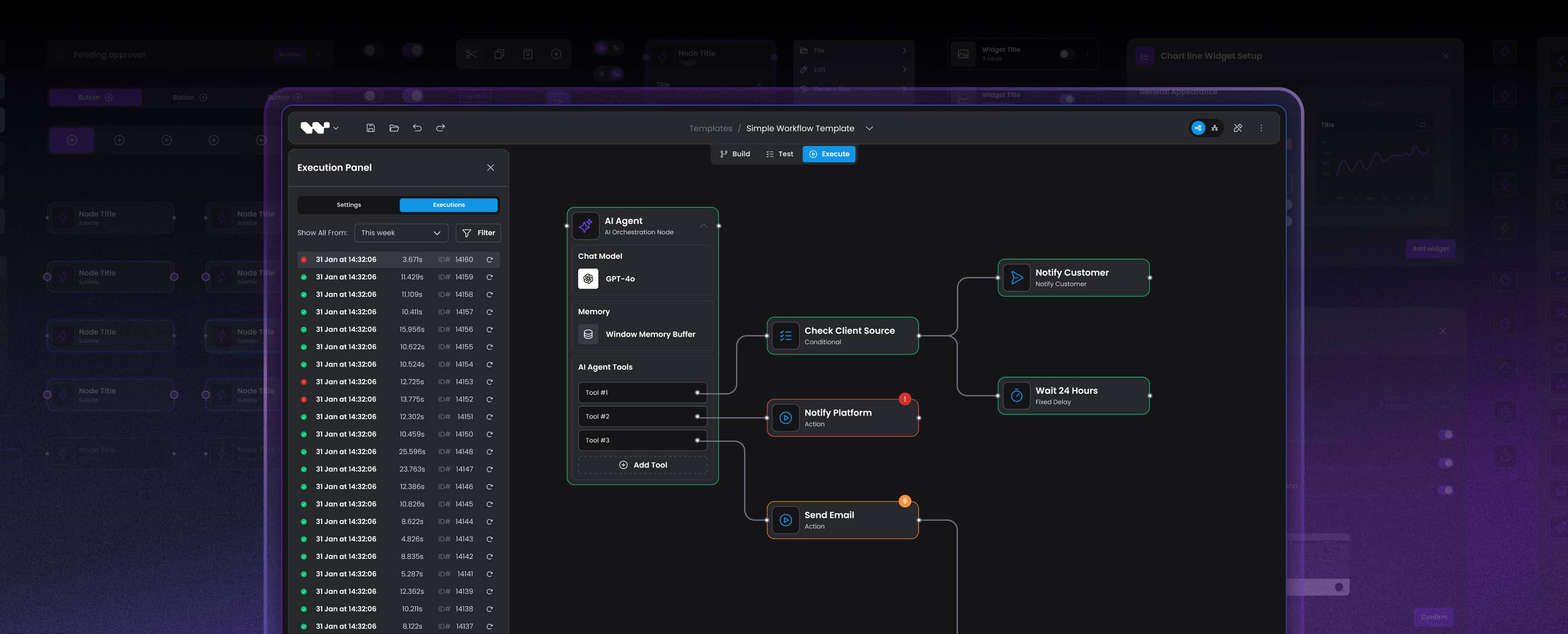
Task: Toggle the Widget Title 3 cards switch in background
Action: tap(1066, 54)
